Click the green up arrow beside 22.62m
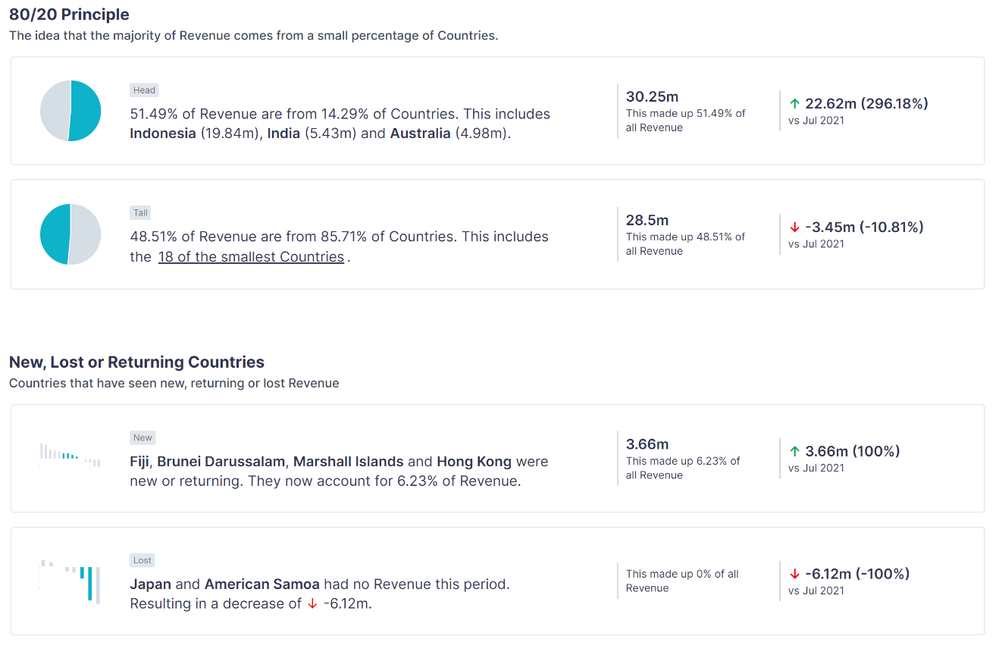Screen dimensions: 999x646 [794, 104]
